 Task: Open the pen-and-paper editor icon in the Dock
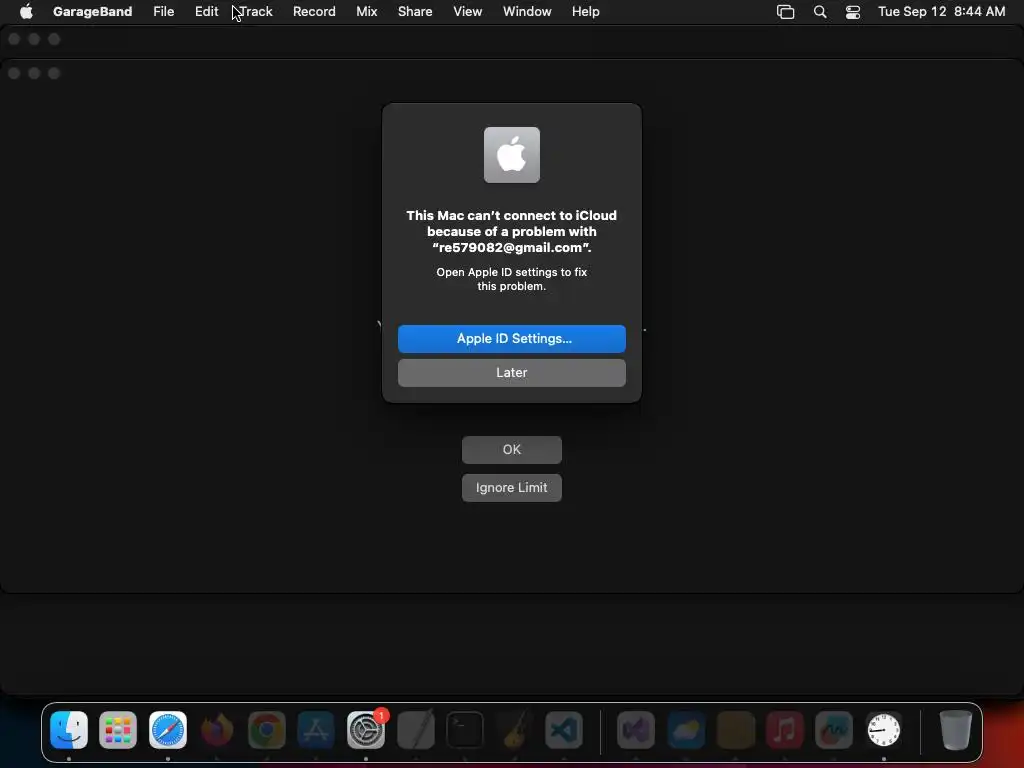(x=415, y=729)
